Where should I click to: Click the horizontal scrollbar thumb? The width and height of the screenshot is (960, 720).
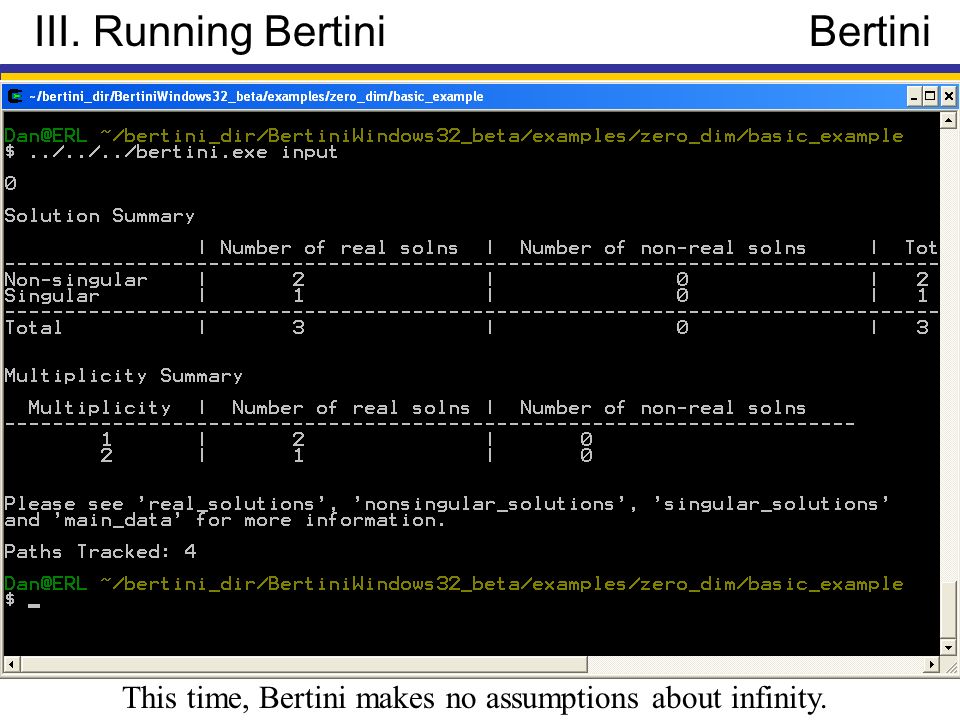coord(303,664)
